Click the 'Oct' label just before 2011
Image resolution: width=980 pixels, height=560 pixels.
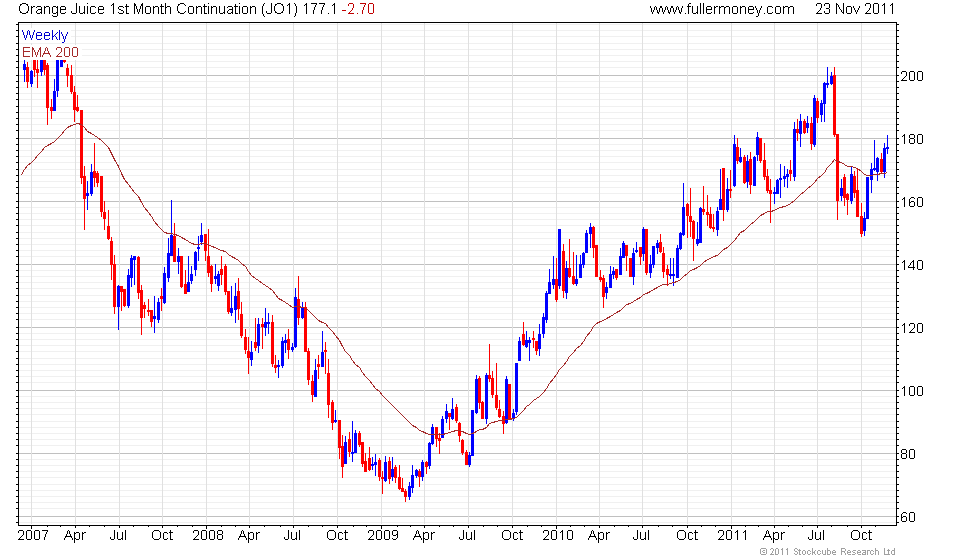point(687,536)
